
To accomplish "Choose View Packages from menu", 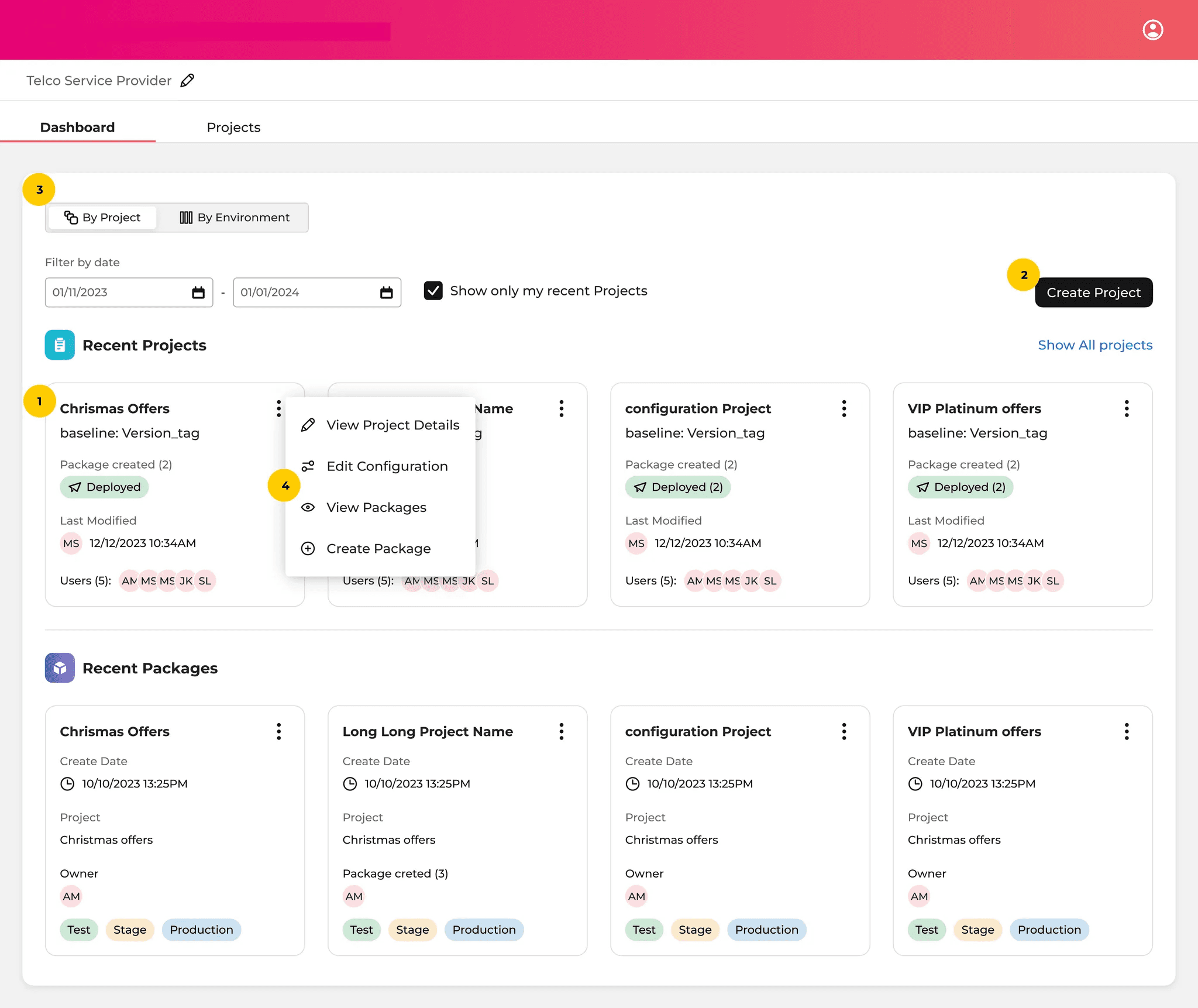I will [x=380, y=508].
